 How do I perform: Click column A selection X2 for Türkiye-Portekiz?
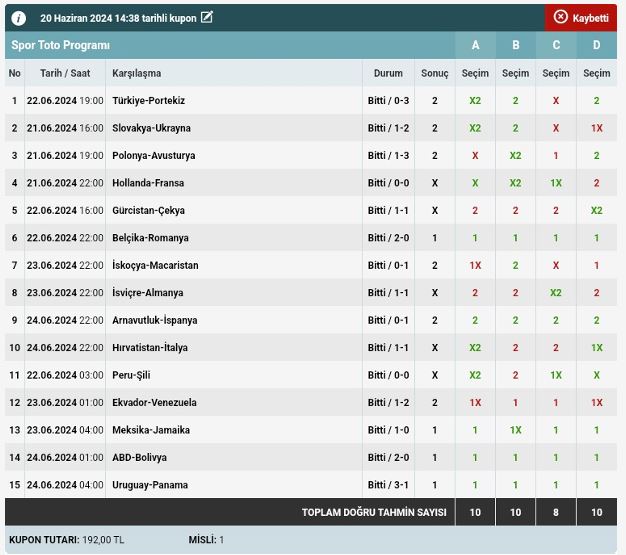click(475, 101)
